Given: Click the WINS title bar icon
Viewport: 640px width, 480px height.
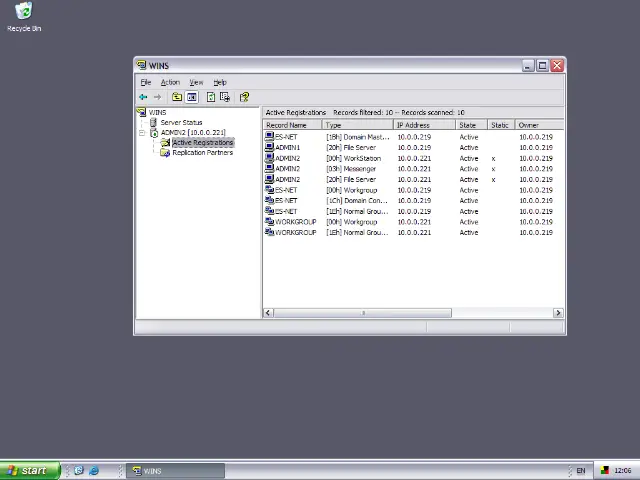Looking at the screenshot, I should tap(142, 65).
